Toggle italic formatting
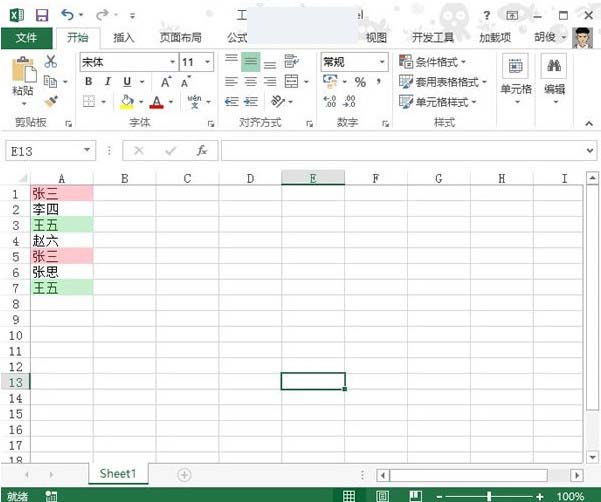Image resolution: width=601 pixels, height=502 pixels. (x=108, y=81)
